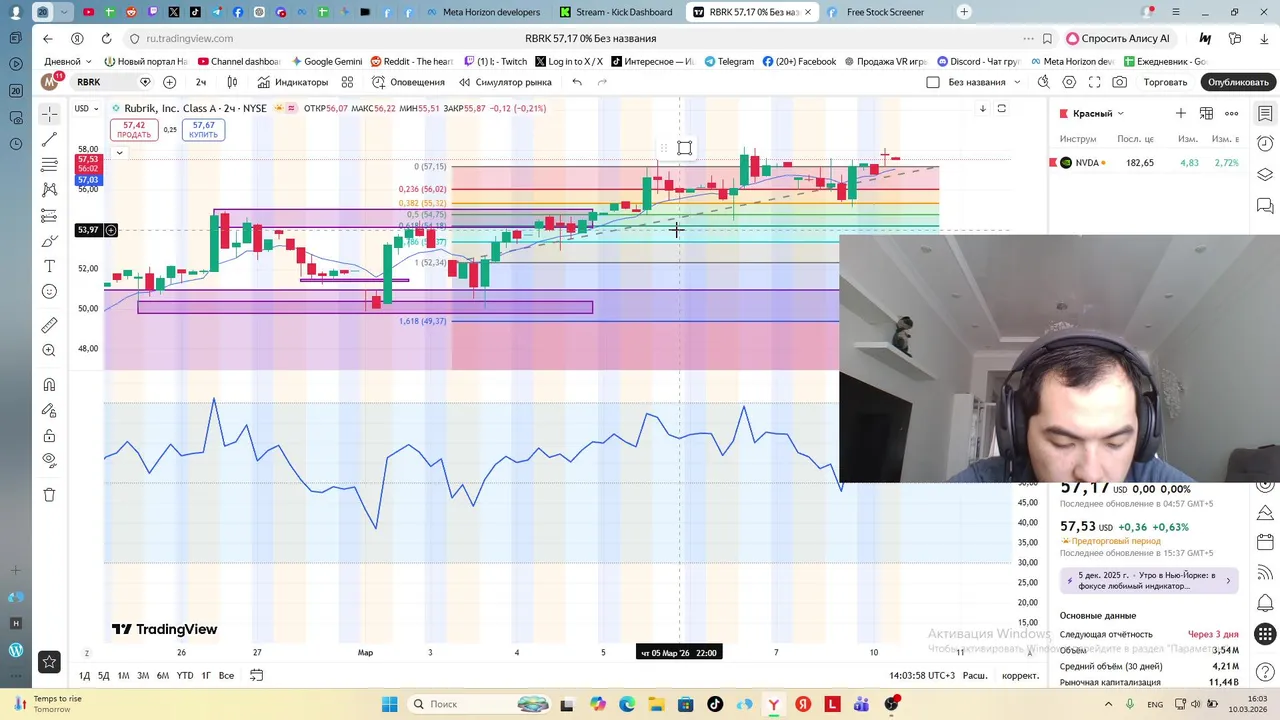Screen dimensions: 1280x720
Task: Click the RBRK symbol search field
Action: point(104,82)
